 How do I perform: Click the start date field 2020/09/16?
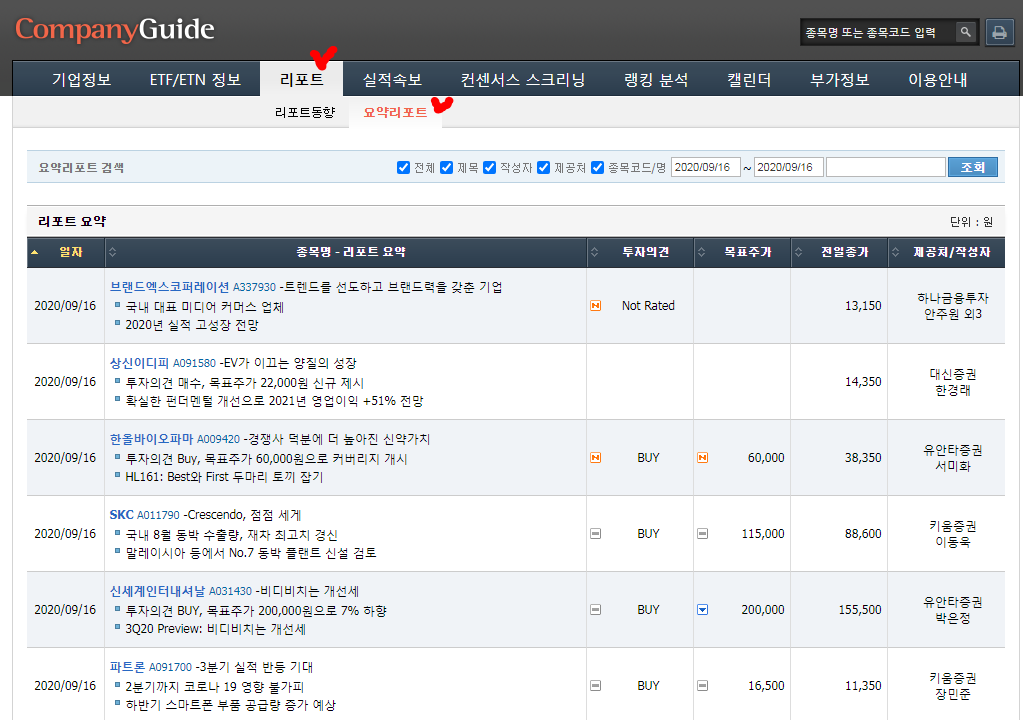tap(705, 168)
